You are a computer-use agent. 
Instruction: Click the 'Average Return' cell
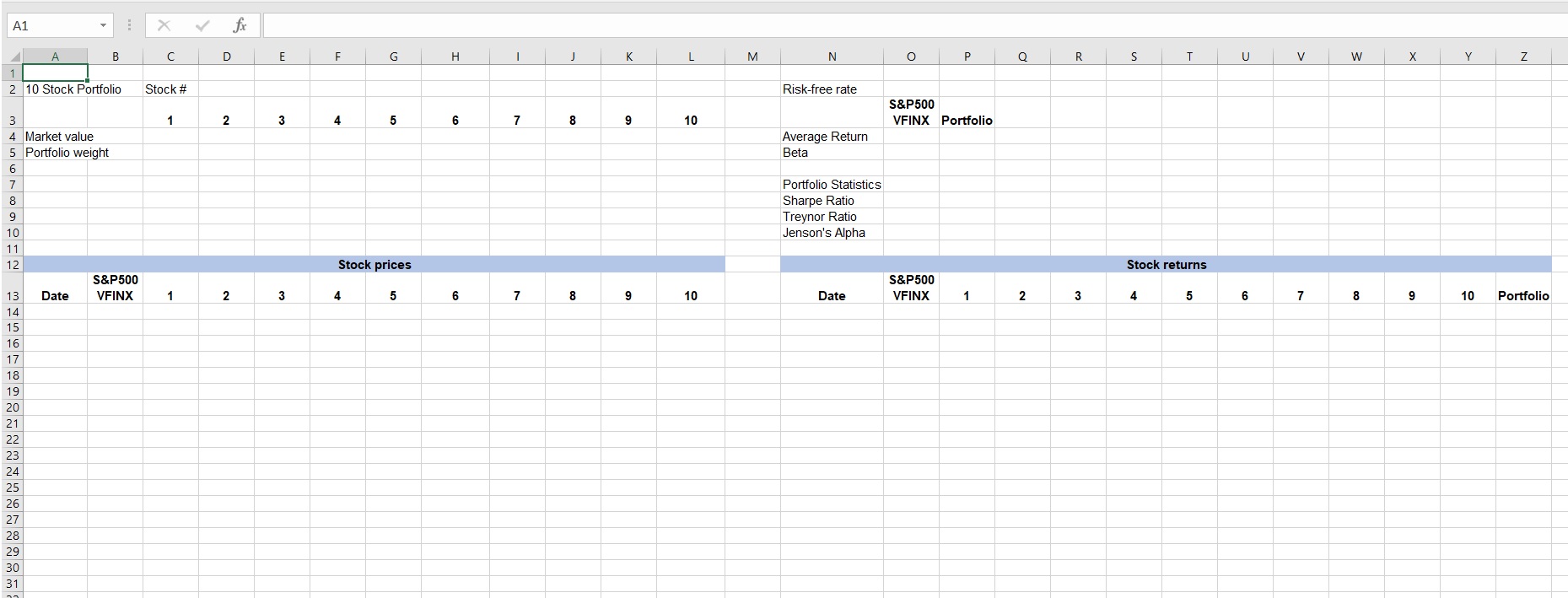(832, 137)
